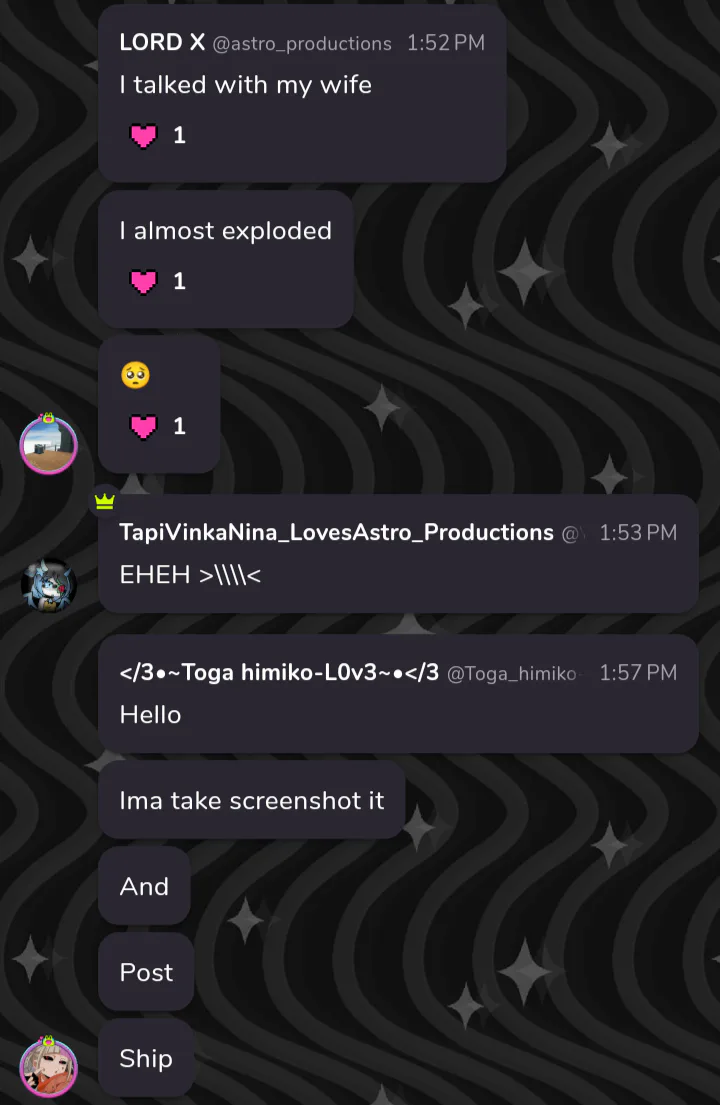The width and height of the screenshot is (720, 1105).
Task: Click the pink heart under "I talked with my wife"
Action: (144, 136)
